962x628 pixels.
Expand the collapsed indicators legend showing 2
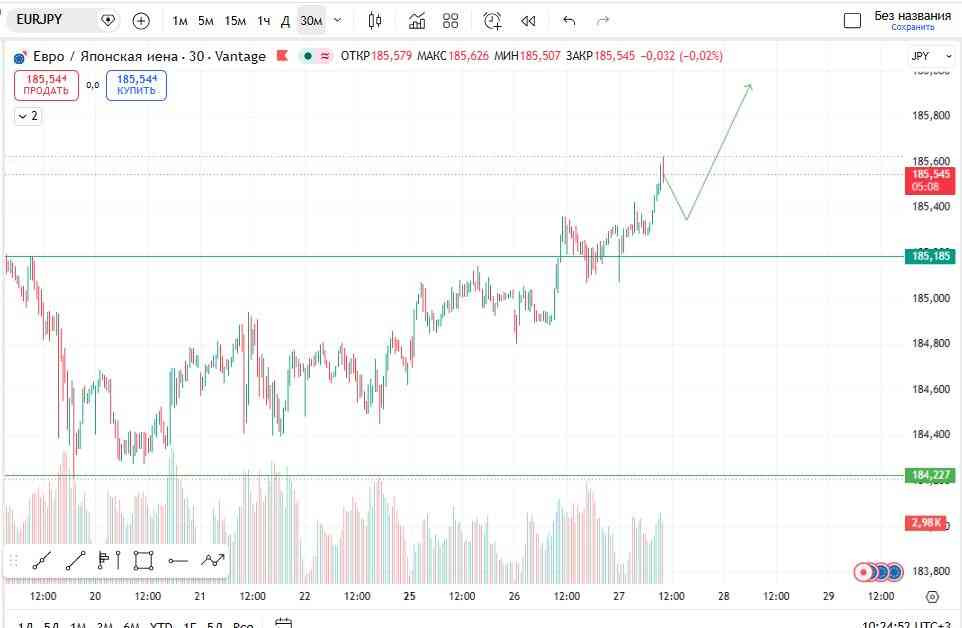28,116
